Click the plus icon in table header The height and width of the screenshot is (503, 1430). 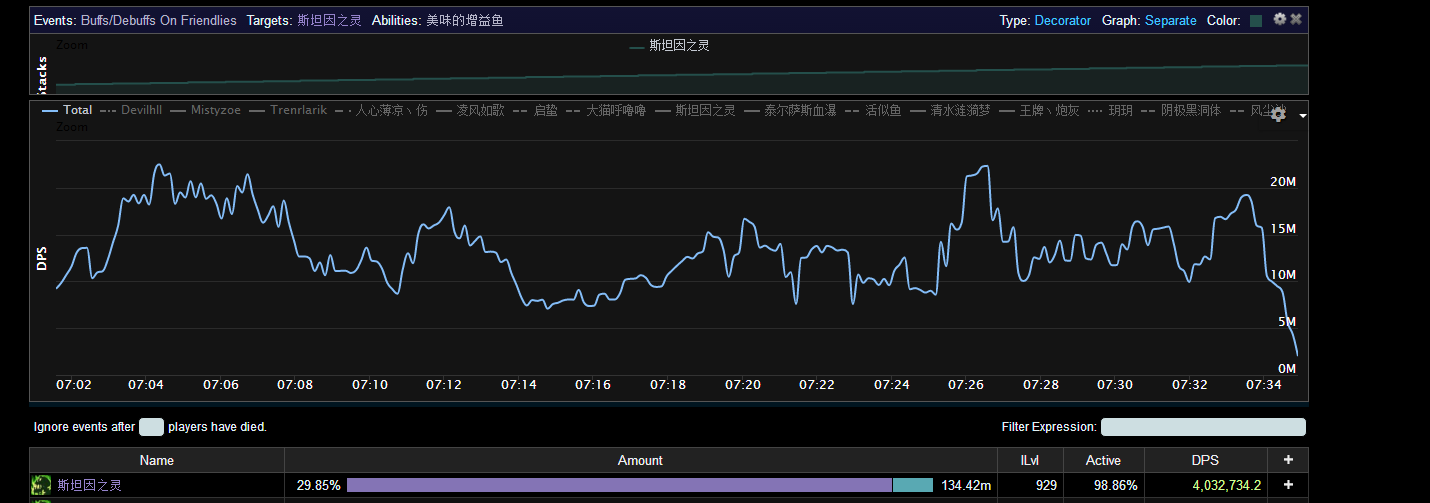click(x=1288, y=460)
